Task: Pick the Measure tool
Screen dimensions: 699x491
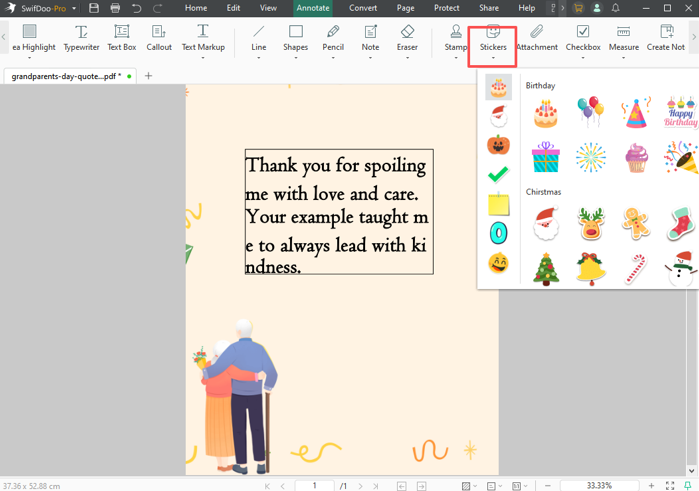Action: coord(623,38)
